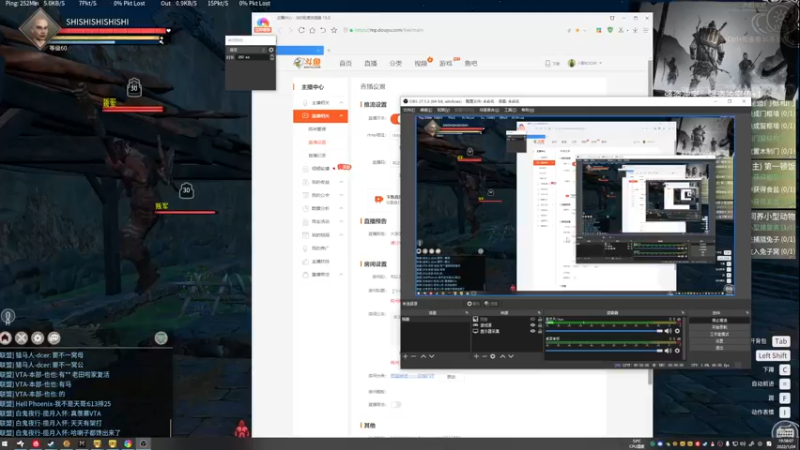Image resolution: width=800 pixels, height=450 pixels.
Task: Open browser hamburger menu icon
Action: pos(645,31)
